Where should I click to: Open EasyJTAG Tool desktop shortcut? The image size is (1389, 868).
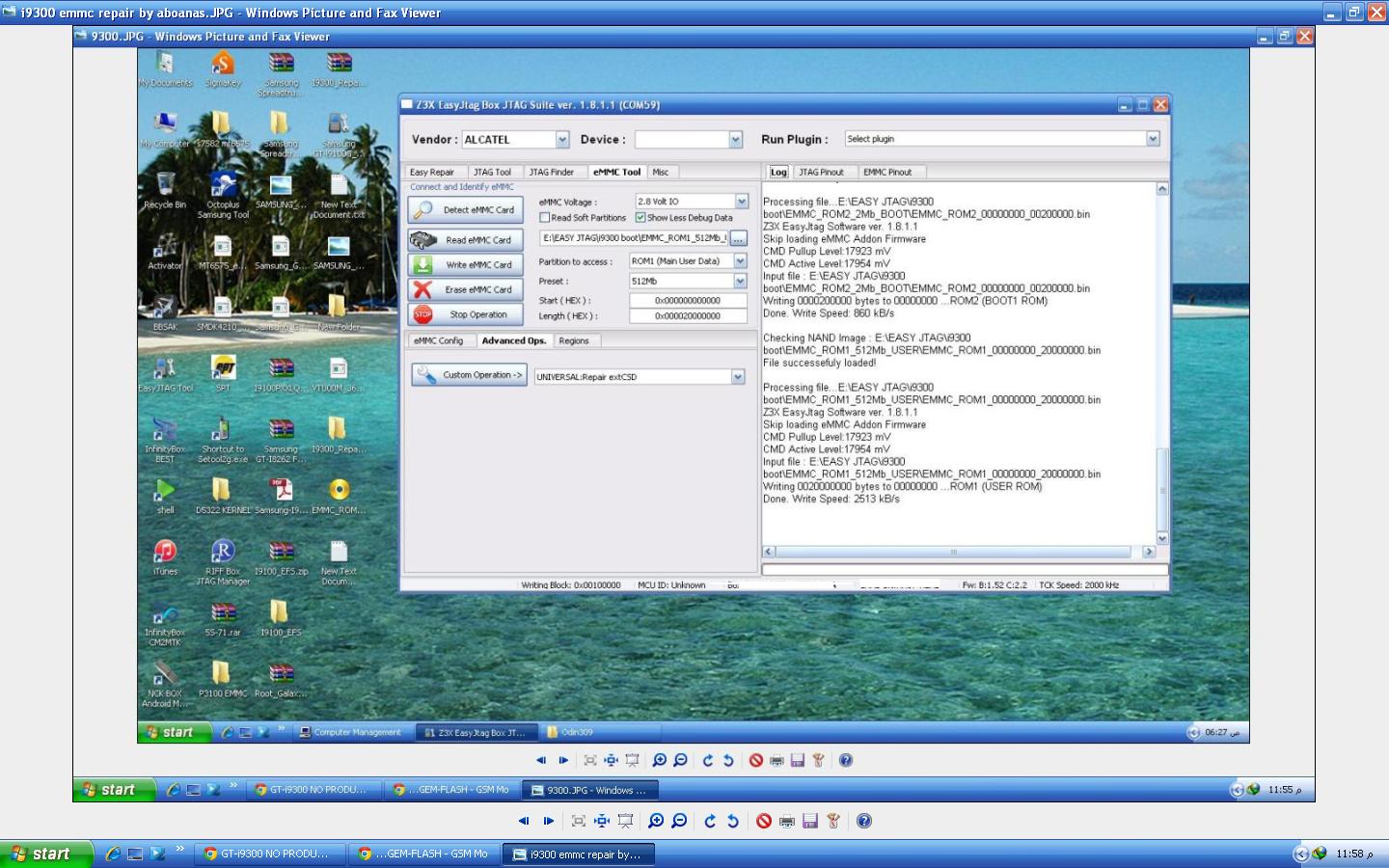click(x=165, y=374)
